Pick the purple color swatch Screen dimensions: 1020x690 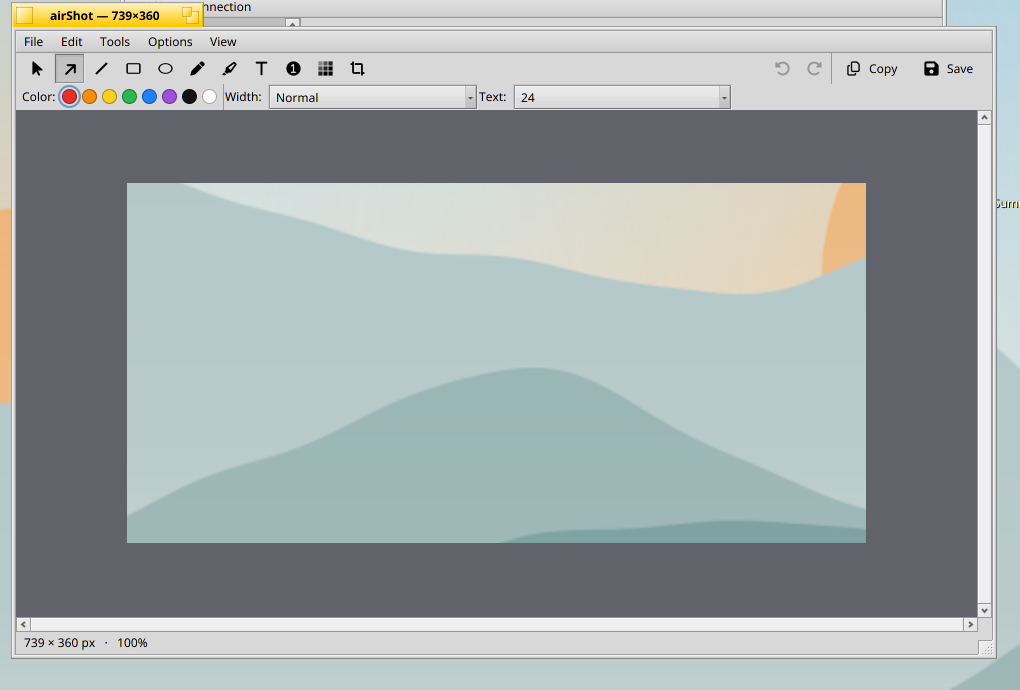(x=169, y=97)
